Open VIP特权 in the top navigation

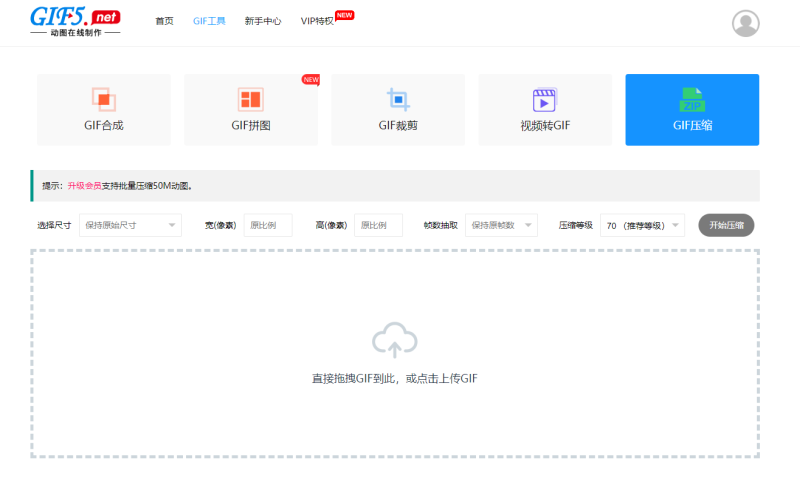point(317,21)
